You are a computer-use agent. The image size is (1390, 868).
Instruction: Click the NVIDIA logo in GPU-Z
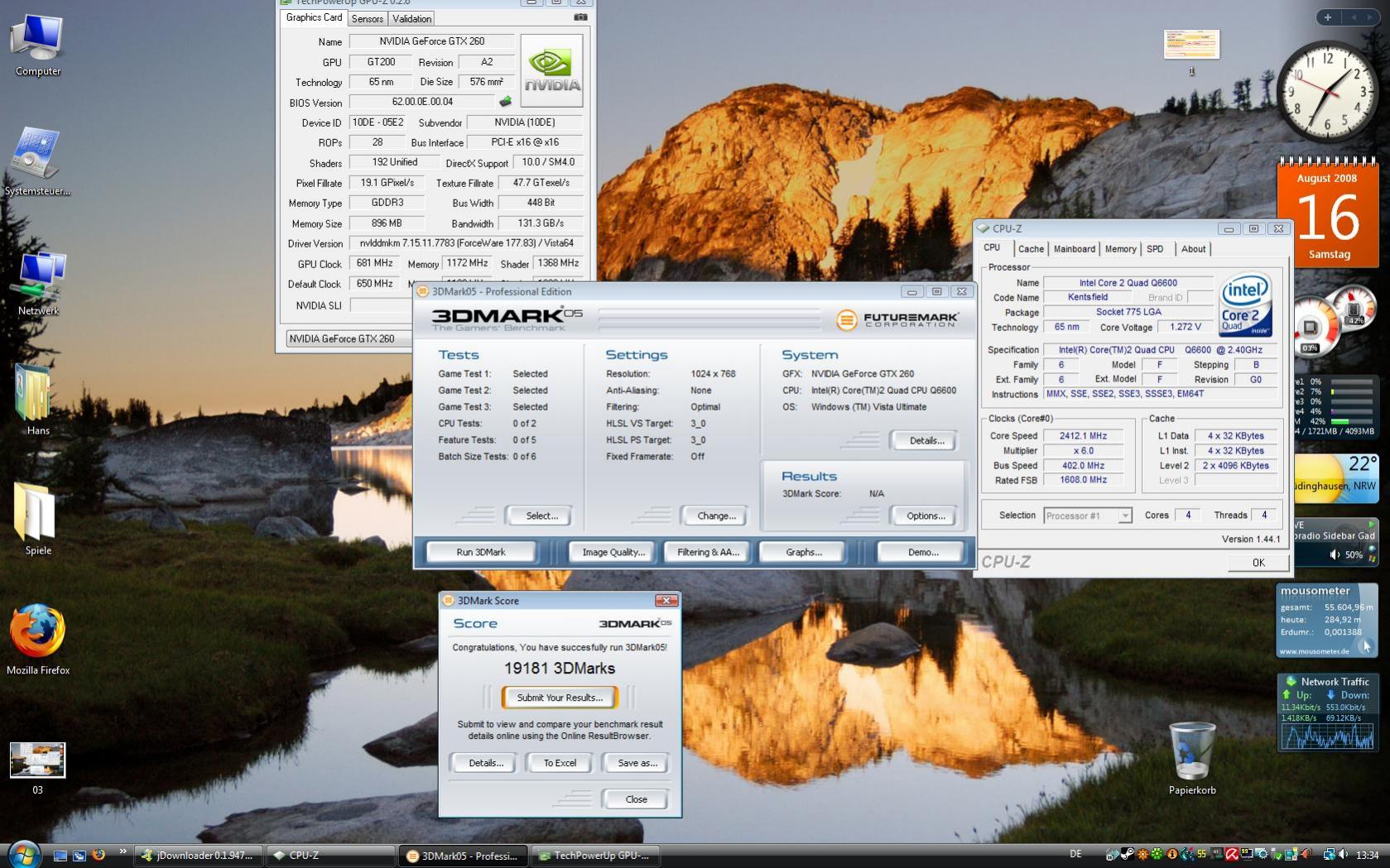point(551,70)
